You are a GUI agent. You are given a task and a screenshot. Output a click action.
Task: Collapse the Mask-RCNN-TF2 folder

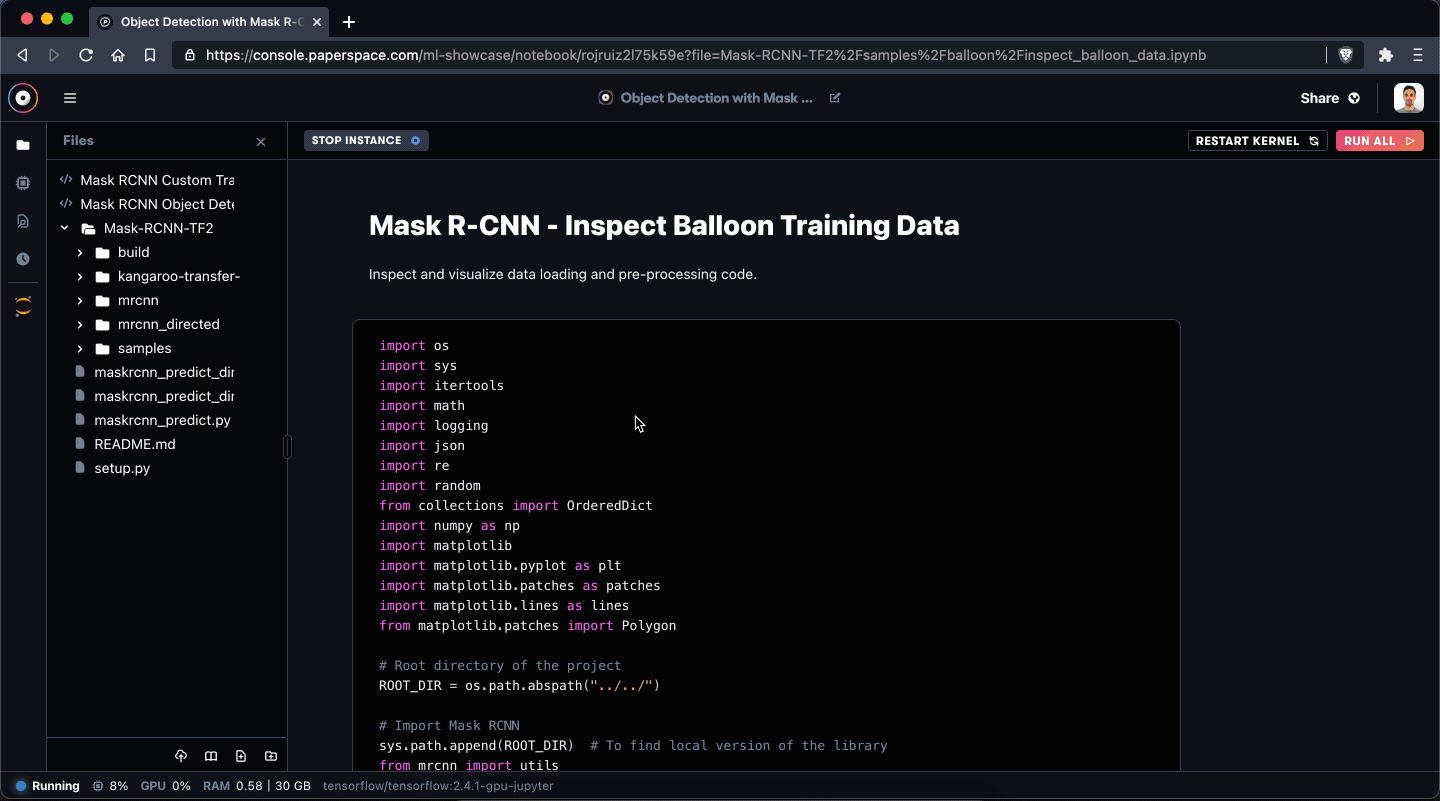pos(65,228)
